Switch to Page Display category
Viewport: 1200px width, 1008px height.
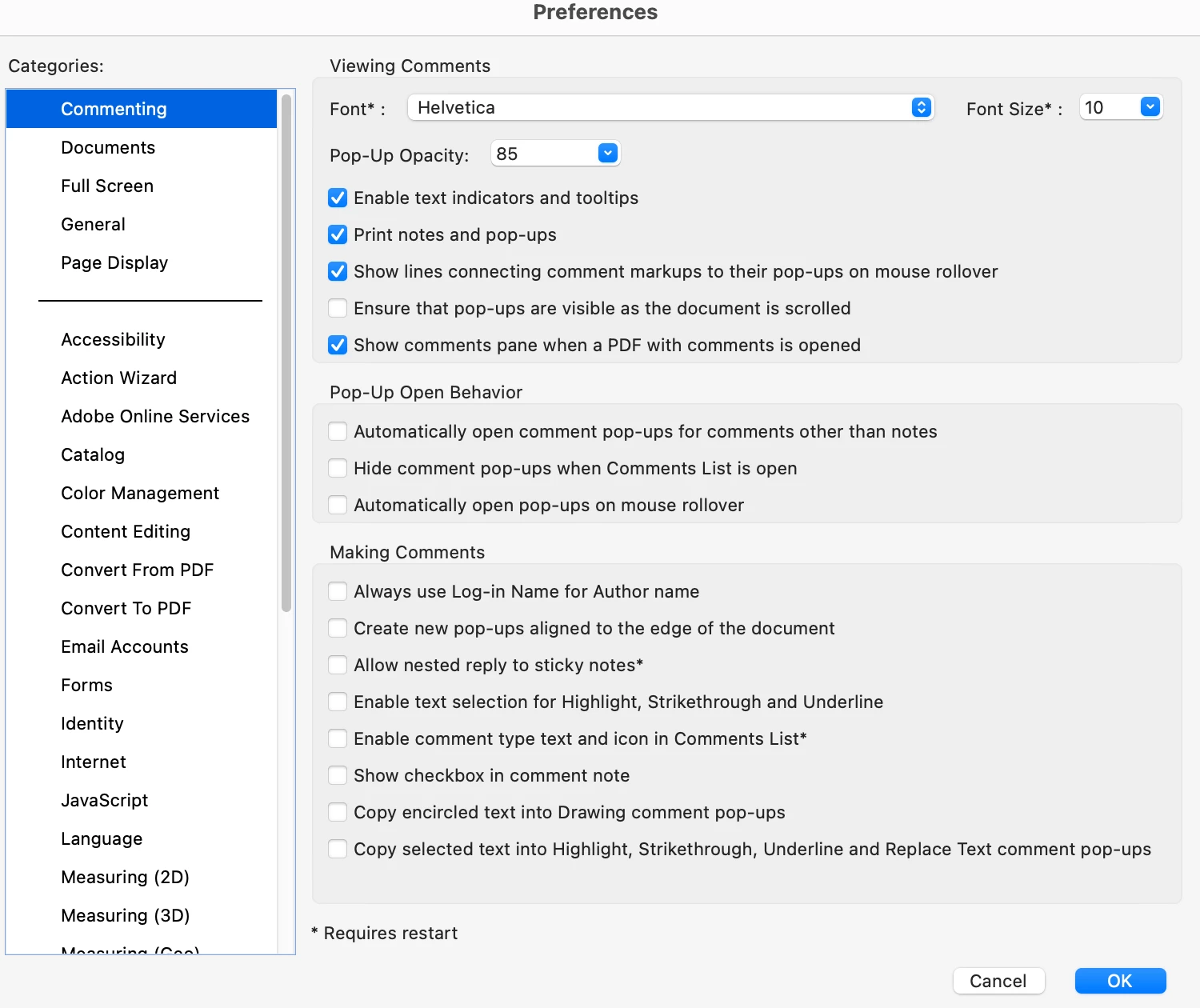coord(114,262)
